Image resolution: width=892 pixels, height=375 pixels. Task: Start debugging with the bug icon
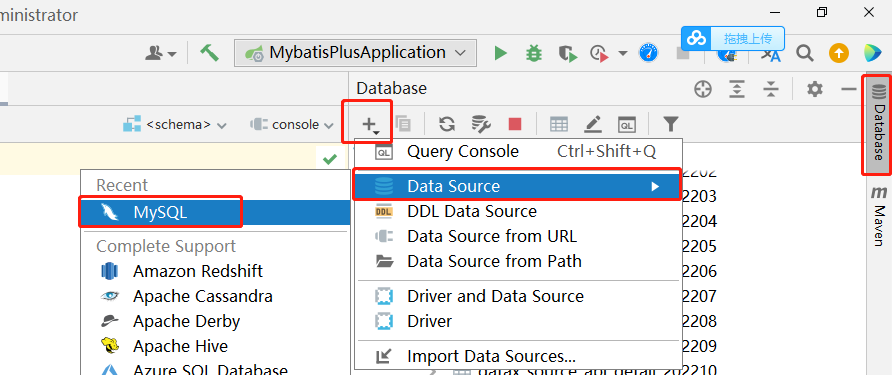click(534, 53)
